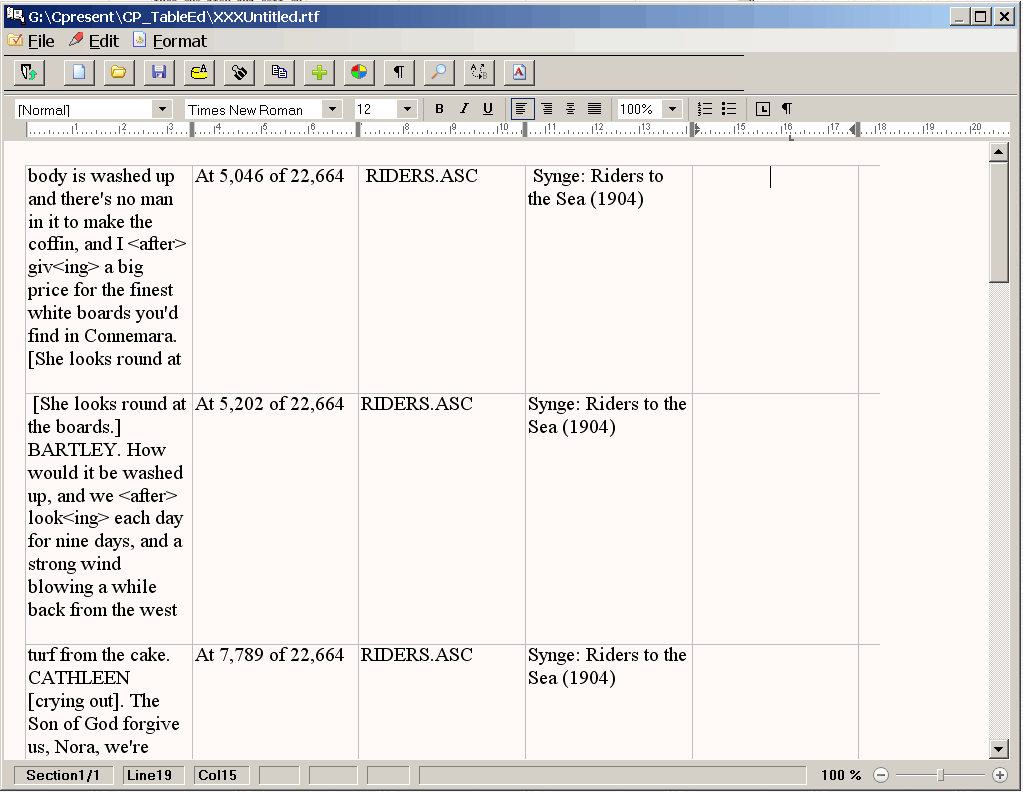Viewport: 1023px width, 792px height.
Task: Click the Copy icon in toolbar
Action: tap(279, 72)
